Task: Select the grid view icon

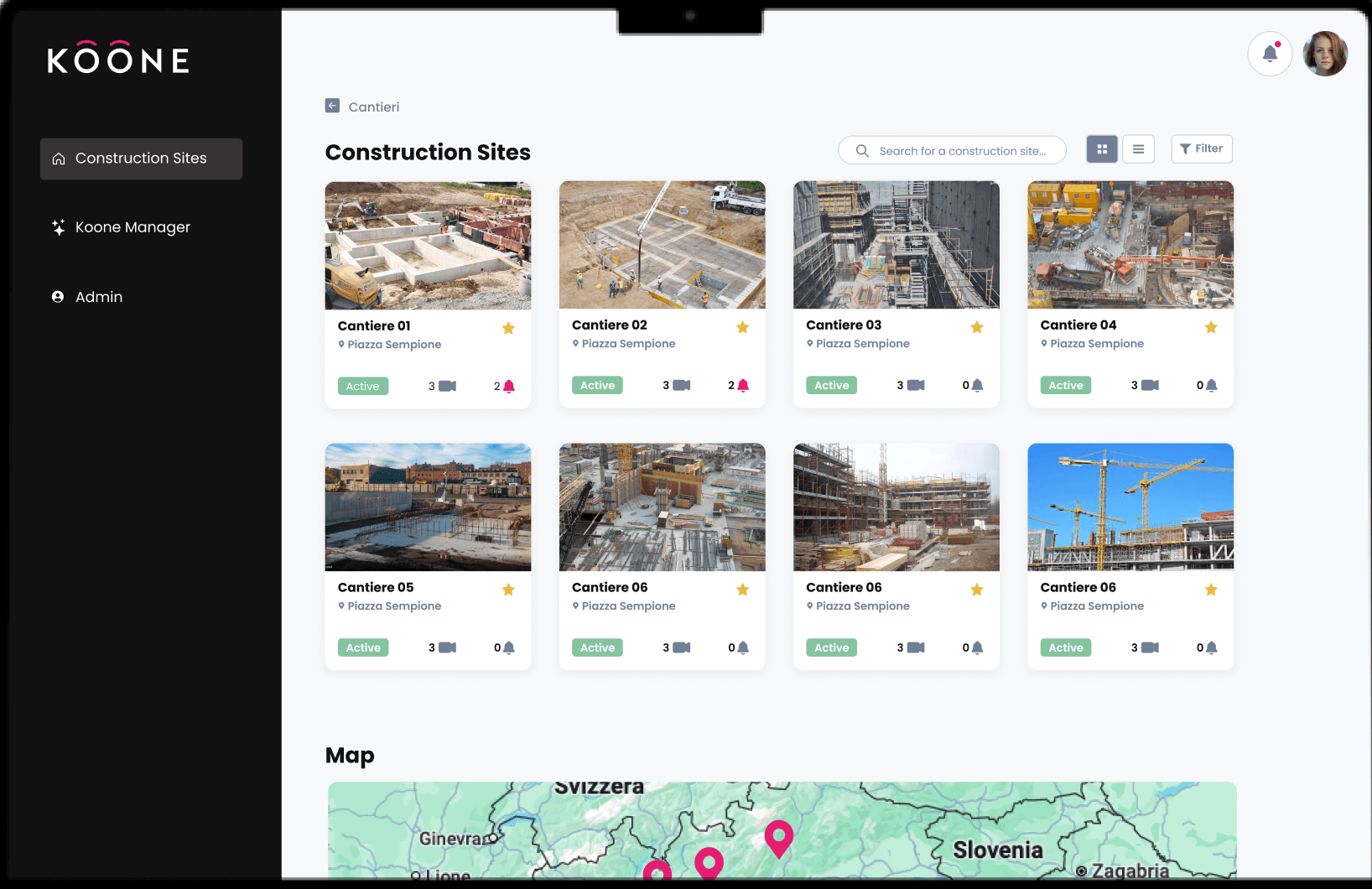Action: pyautogui.click(x=1101, y=148)
